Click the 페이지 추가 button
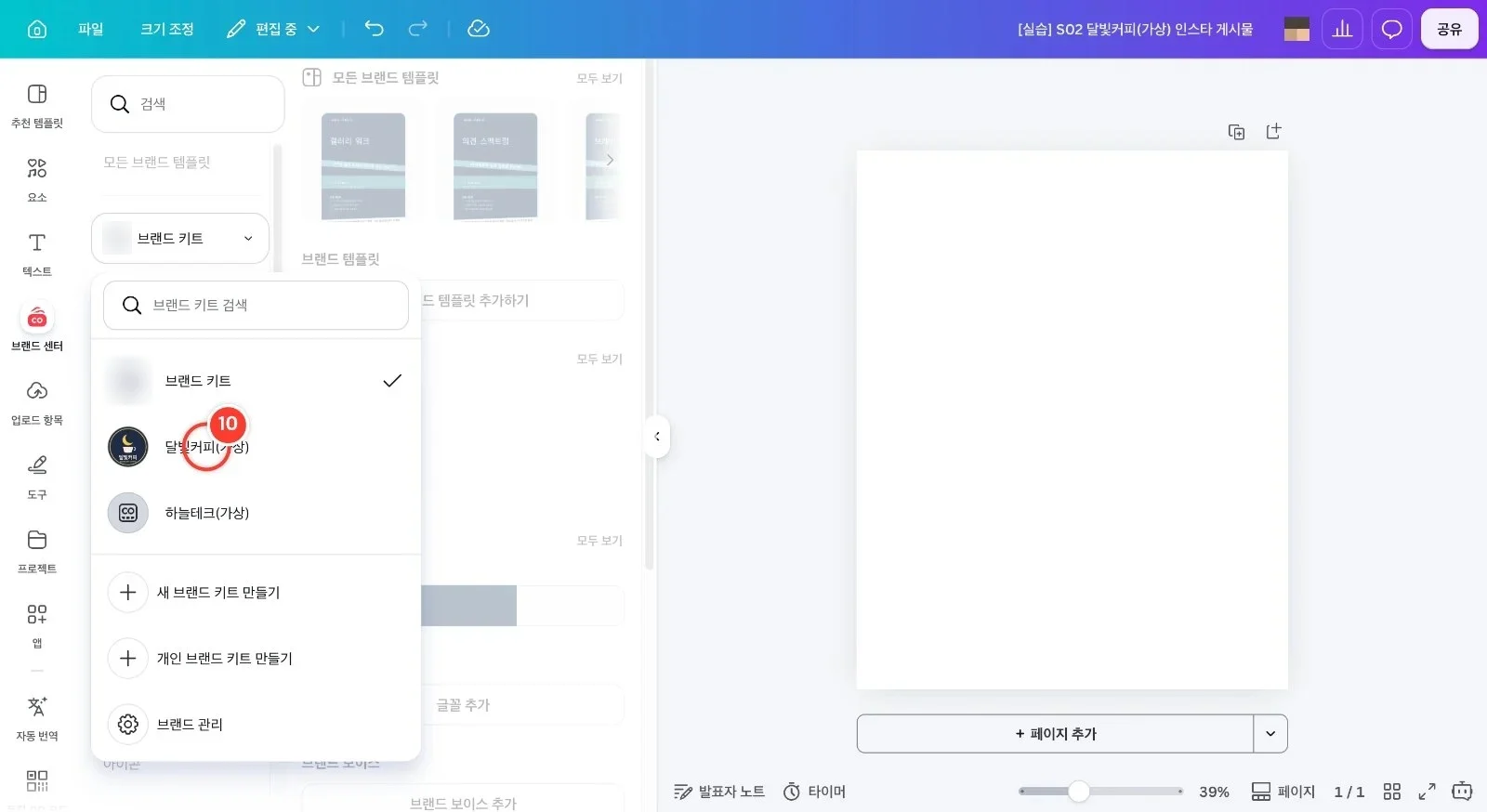1487x812 pixels. 1055,734
